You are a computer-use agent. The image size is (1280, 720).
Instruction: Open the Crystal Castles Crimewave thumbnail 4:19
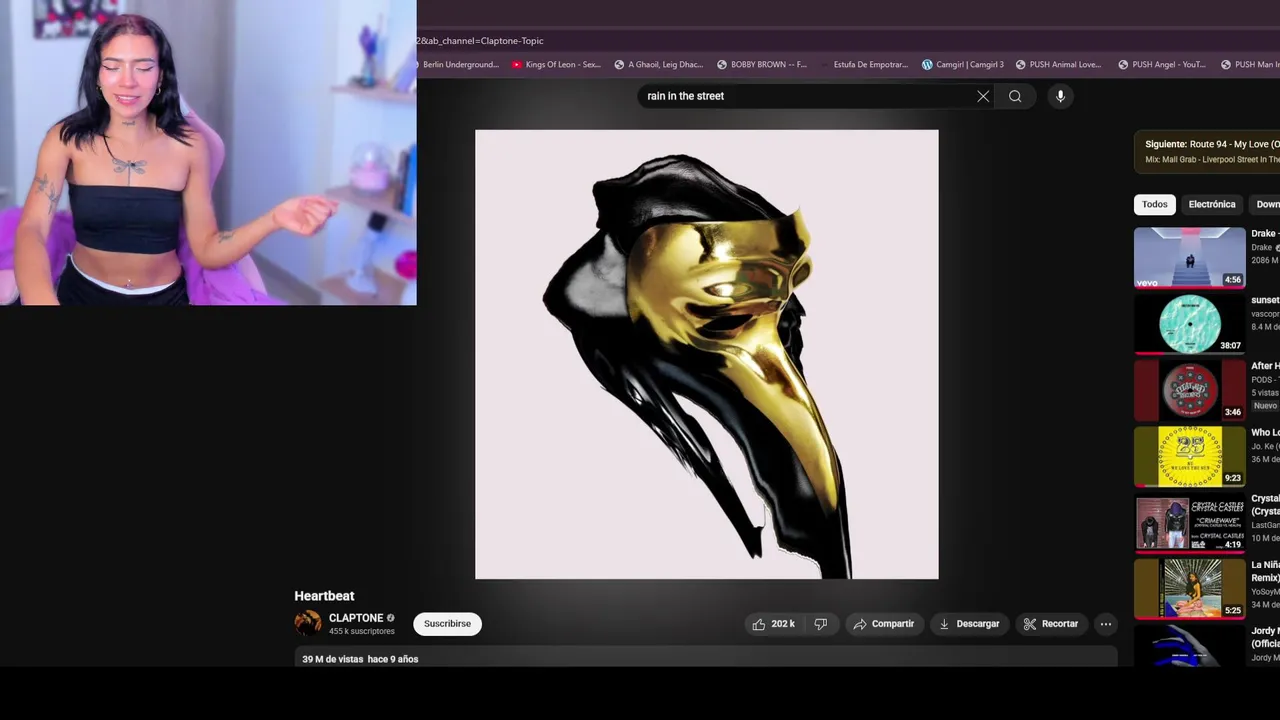click(x=1190, y=523)
